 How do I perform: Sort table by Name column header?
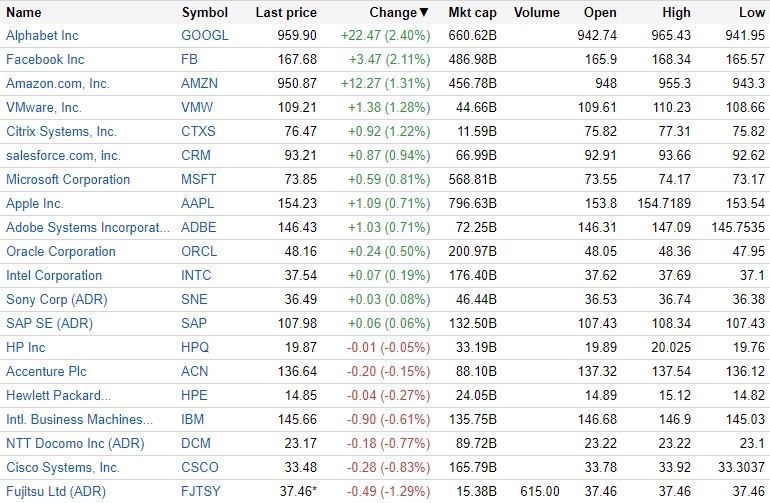pos(24,13)
